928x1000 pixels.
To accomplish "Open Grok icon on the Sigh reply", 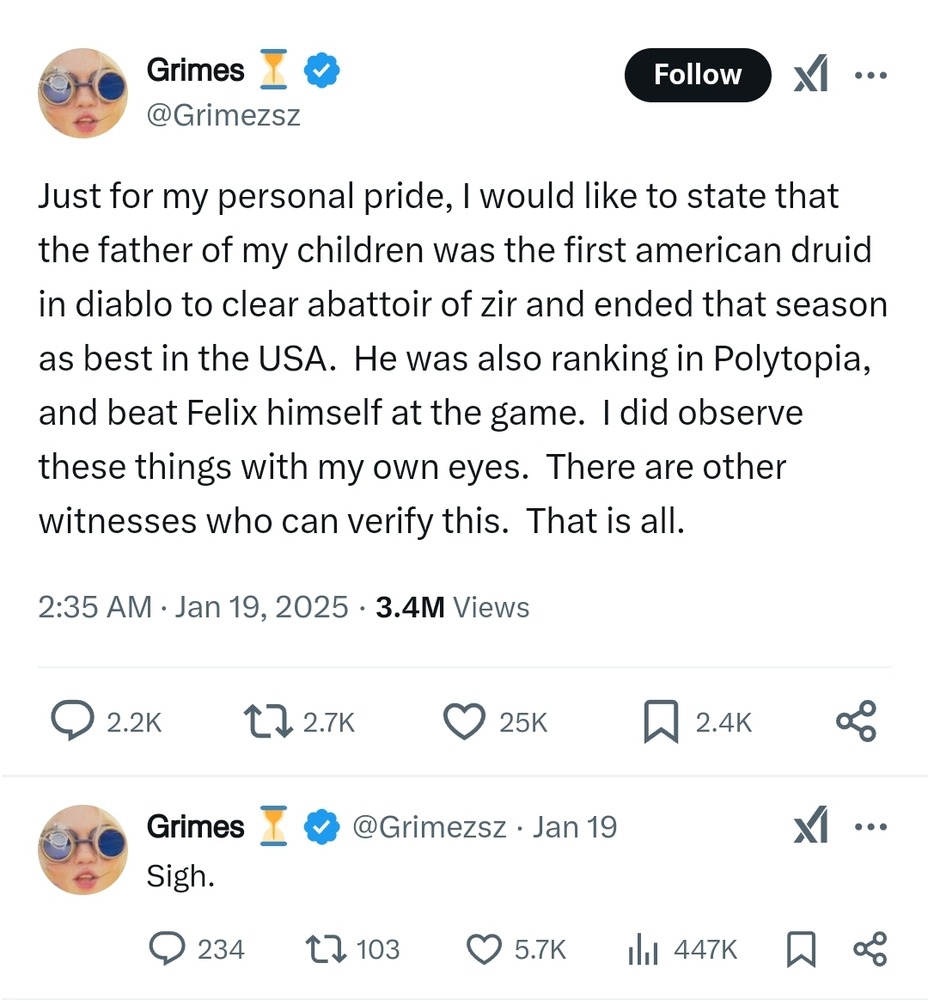I will tap(810, 828).
